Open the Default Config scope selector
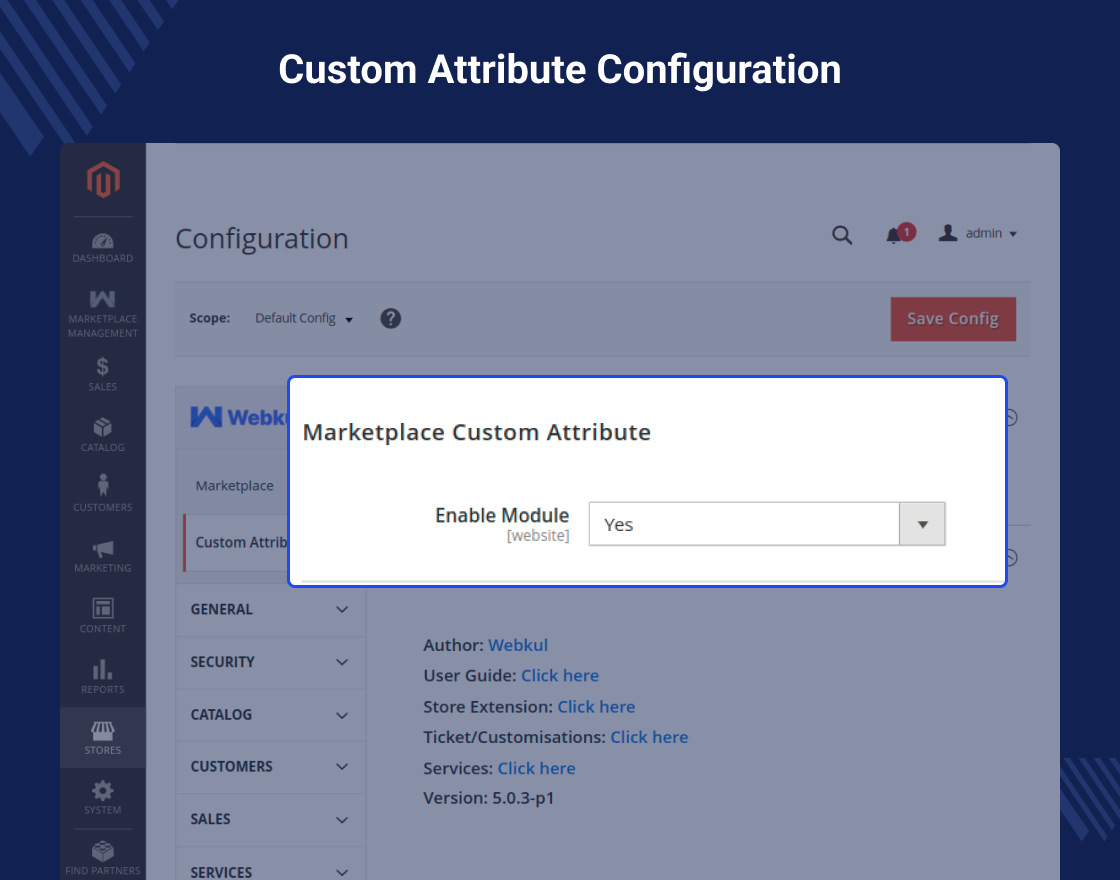The image size is (1120, 880). pos(304,319)
